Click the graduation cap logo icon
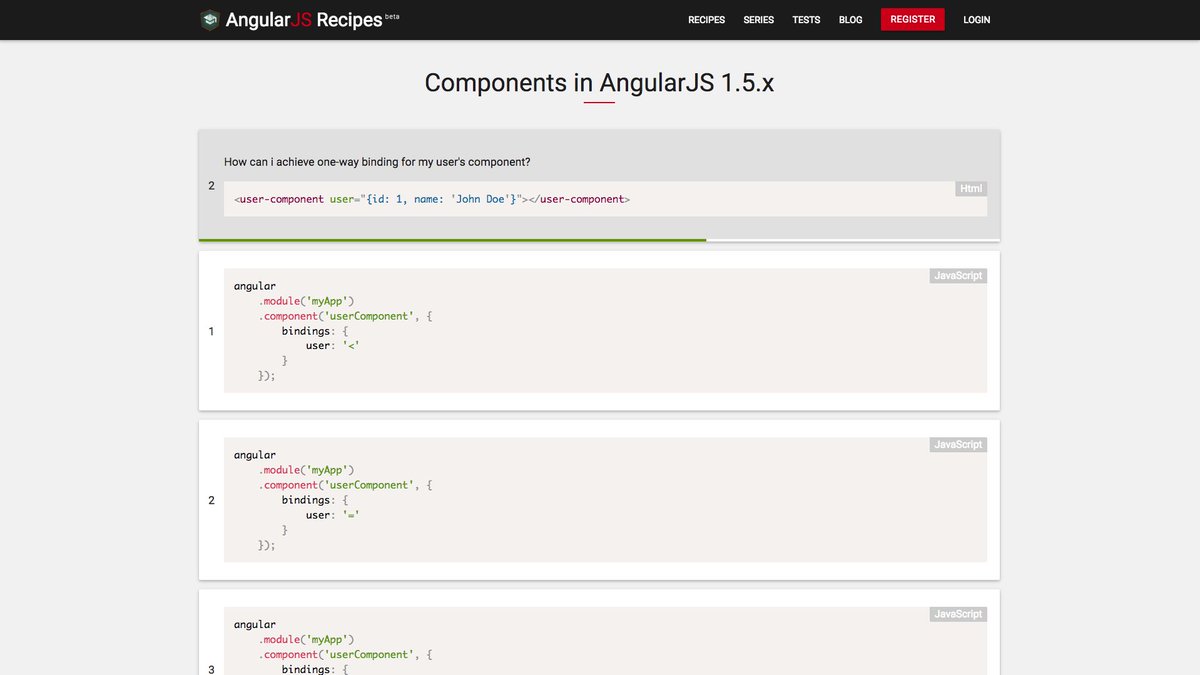This screenshot has width=1200, height=675. pos(210,19)
